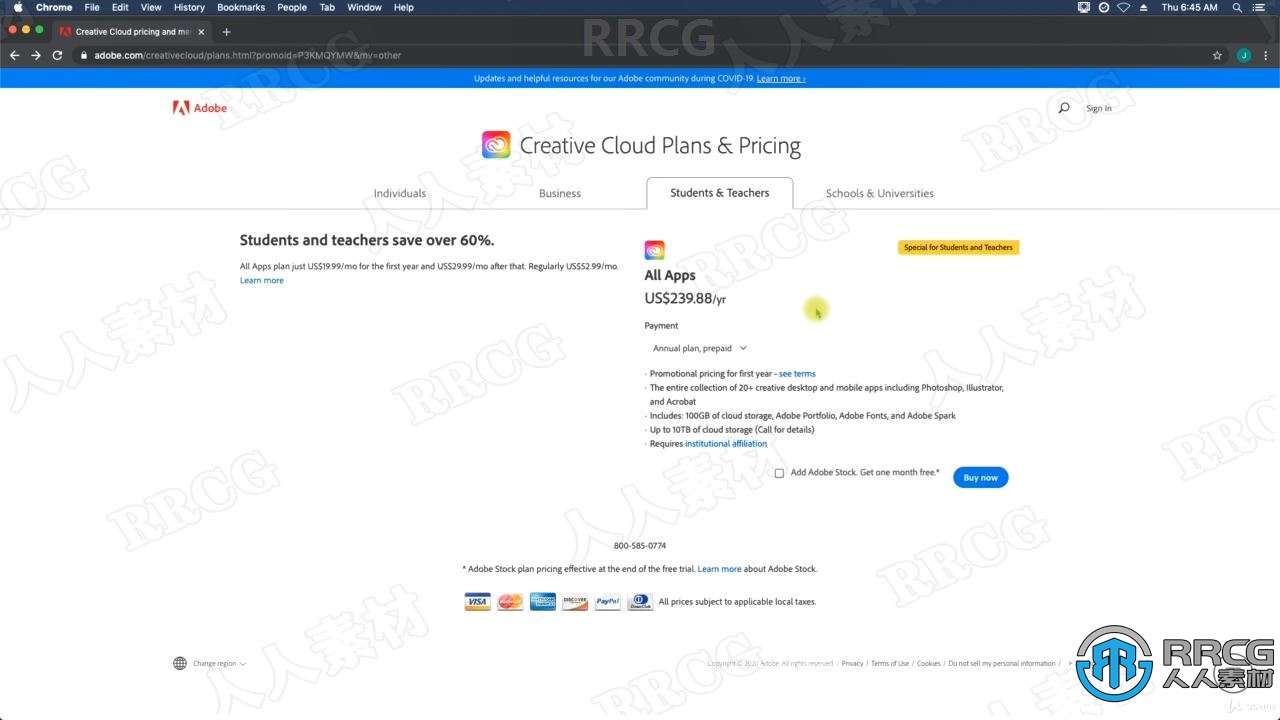This screenshot has width=1280, height=720.
Task: Open the Chrome profile avatar J
Action: 1244,55
